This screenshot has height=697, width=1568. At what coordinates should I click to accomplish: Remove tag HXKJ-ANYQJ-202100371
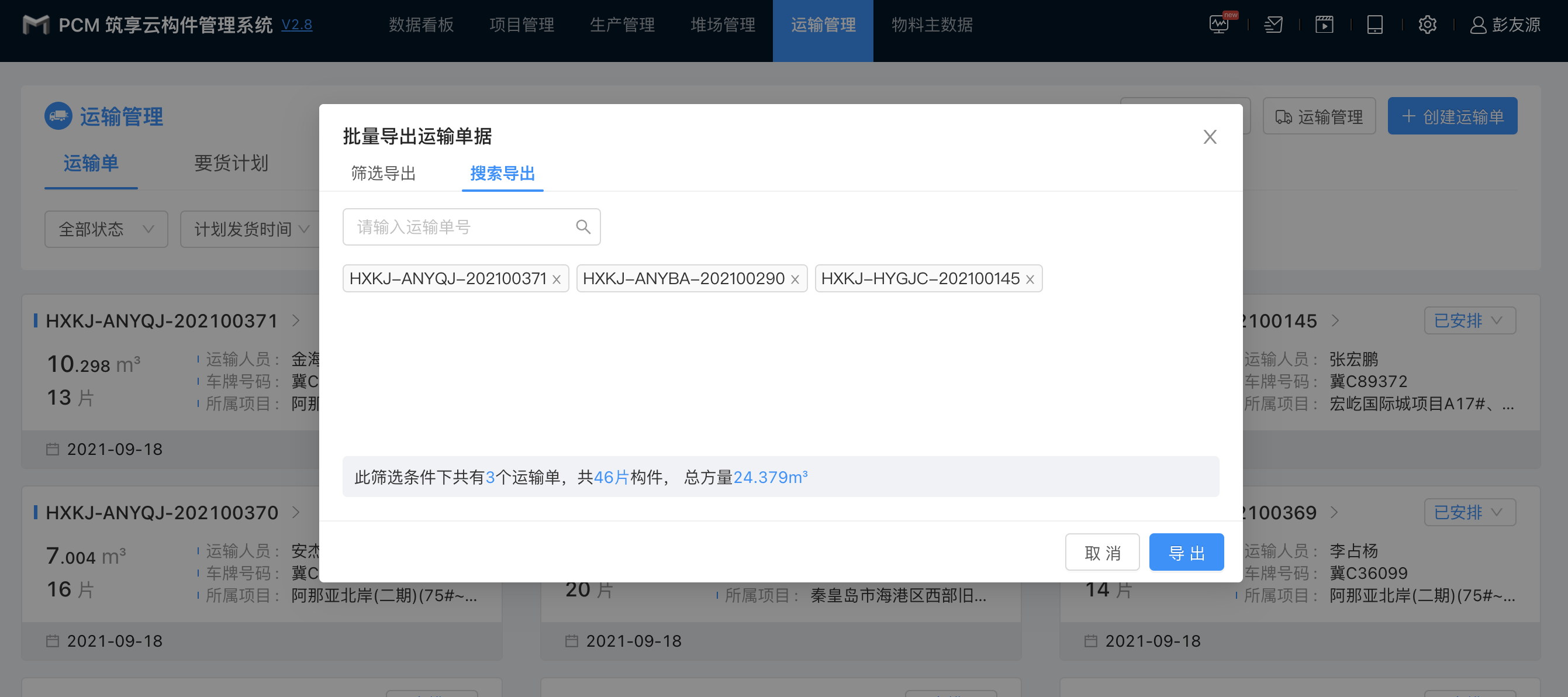[557, 280]
